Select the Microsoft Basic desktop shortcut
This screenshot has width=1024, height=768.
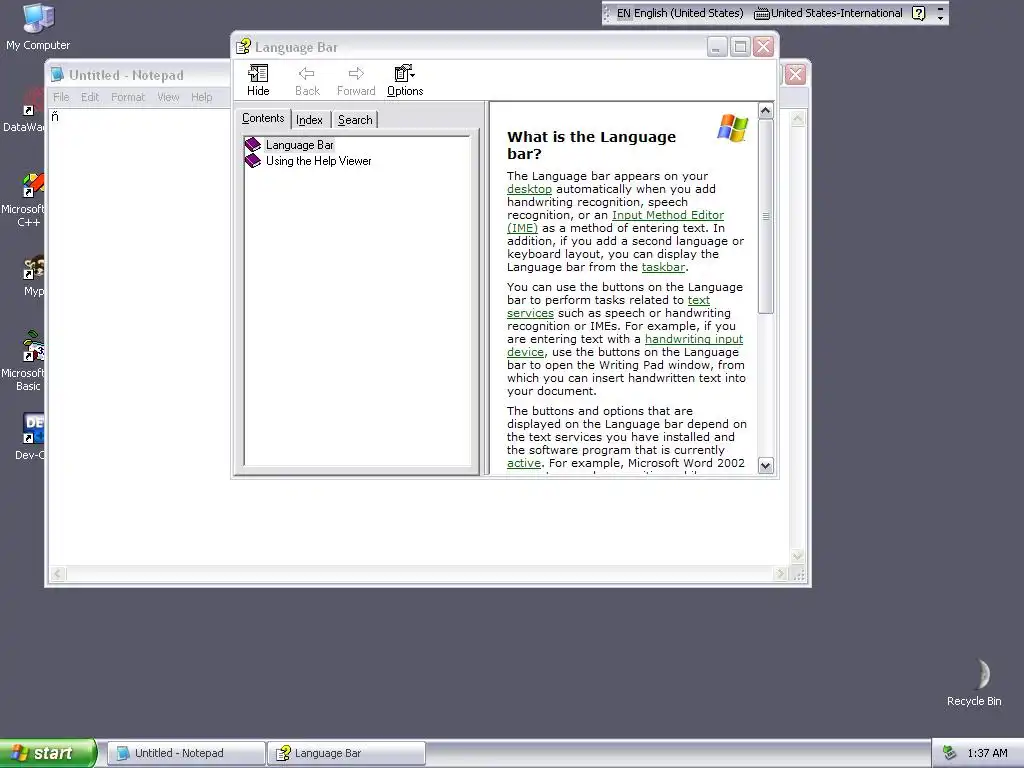[x=24, y=360]
